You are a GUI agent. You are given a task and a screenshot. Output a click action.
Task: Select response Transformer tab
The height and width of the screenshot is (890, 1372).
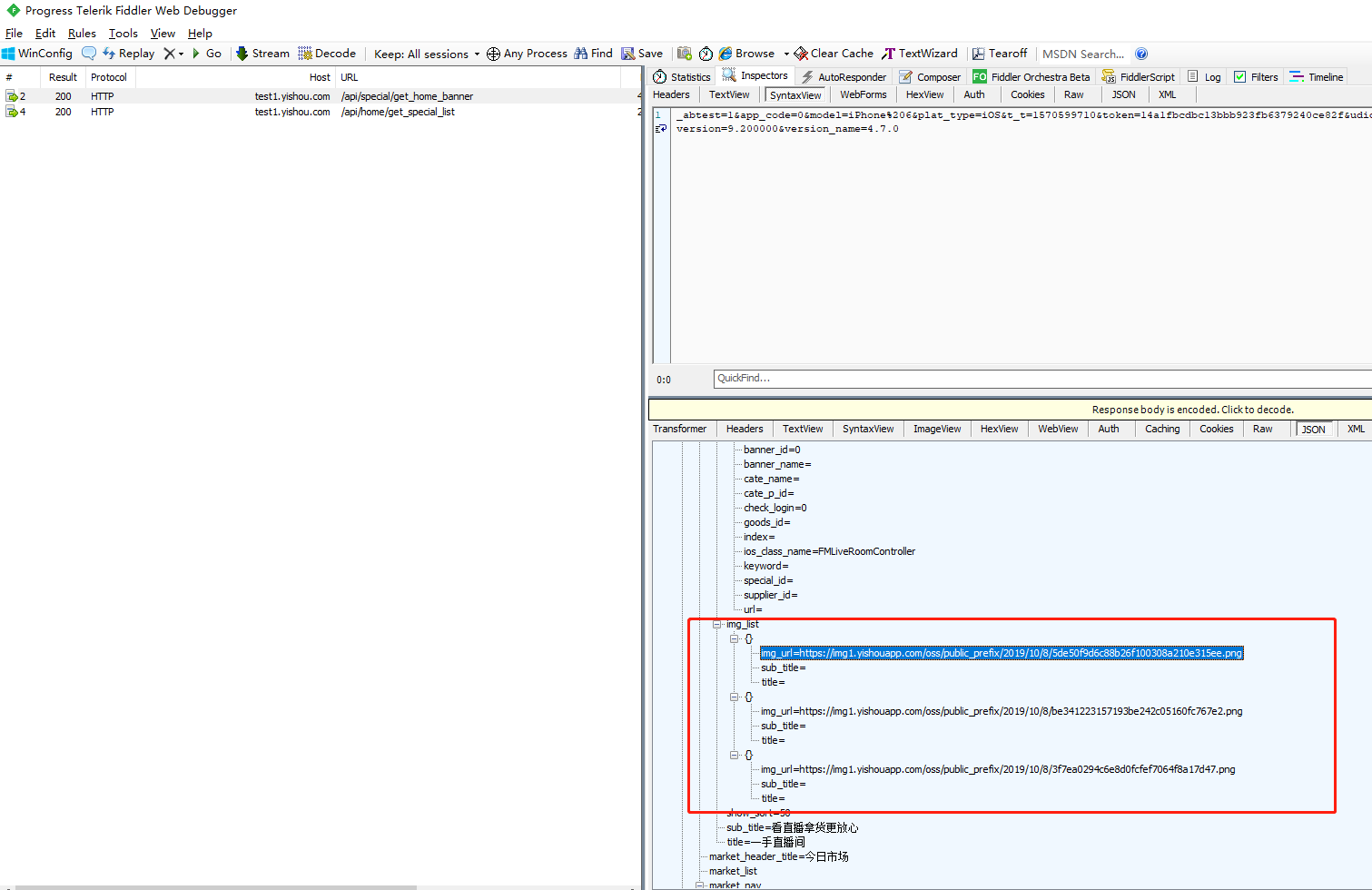[x=679, y=429]
